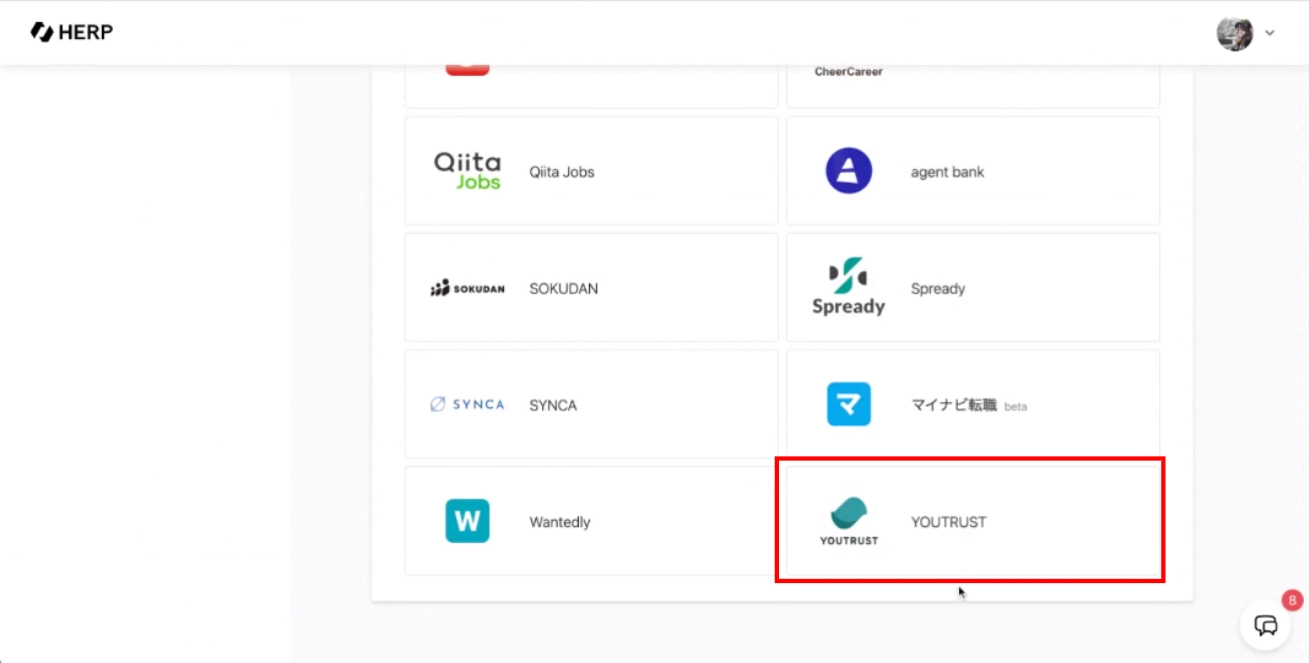Click the agent bank circular logo
The image size is (1309, 663).
pos(849,171)
